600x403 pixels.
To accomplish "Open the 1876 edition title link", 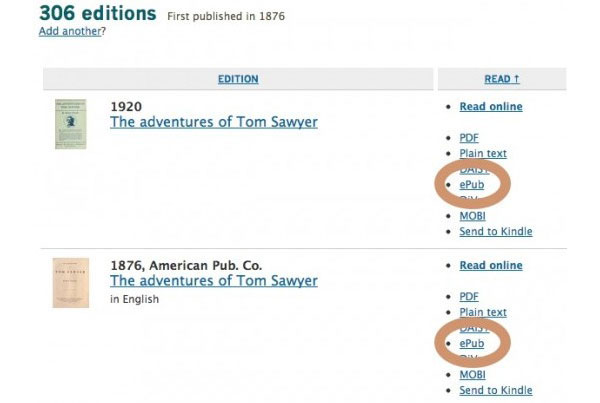I will (214, 281).
